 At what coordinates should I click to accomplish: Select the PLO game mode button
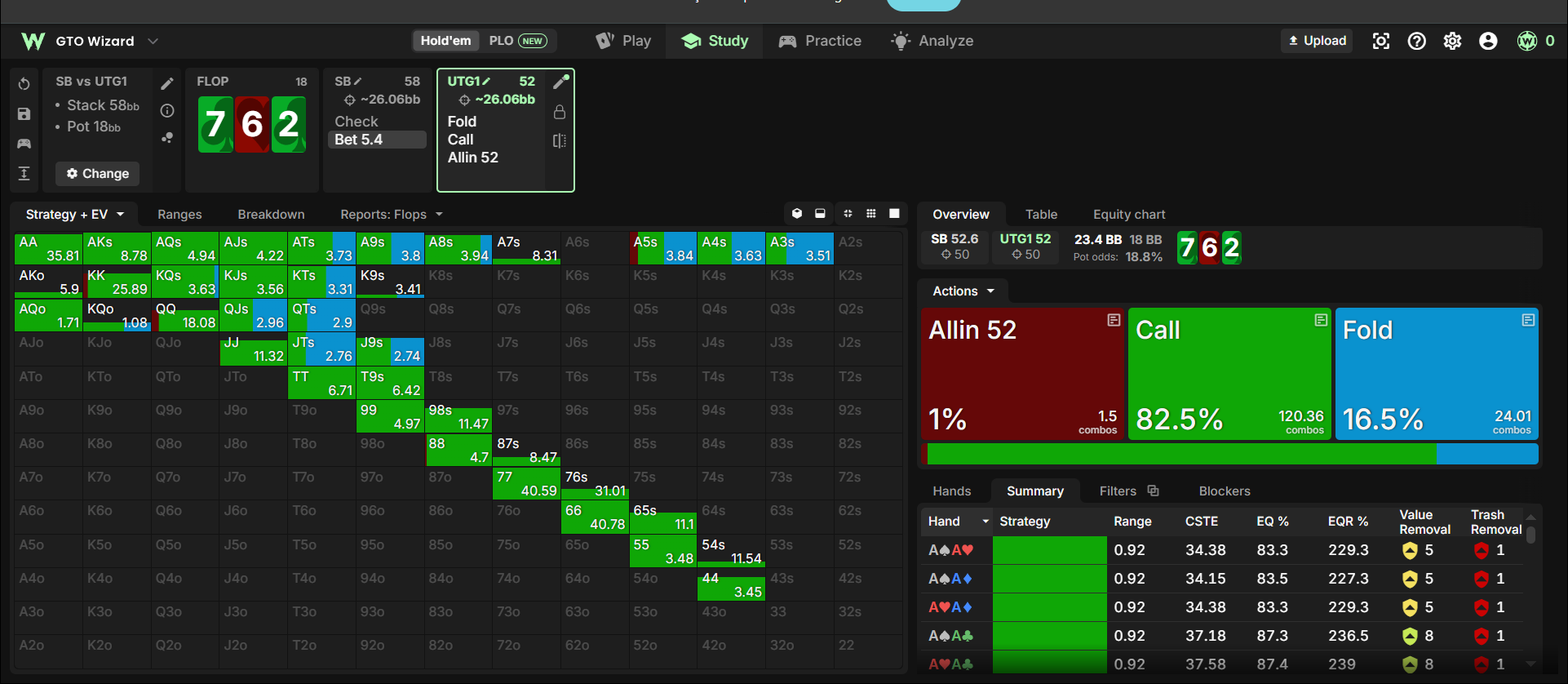518,41
